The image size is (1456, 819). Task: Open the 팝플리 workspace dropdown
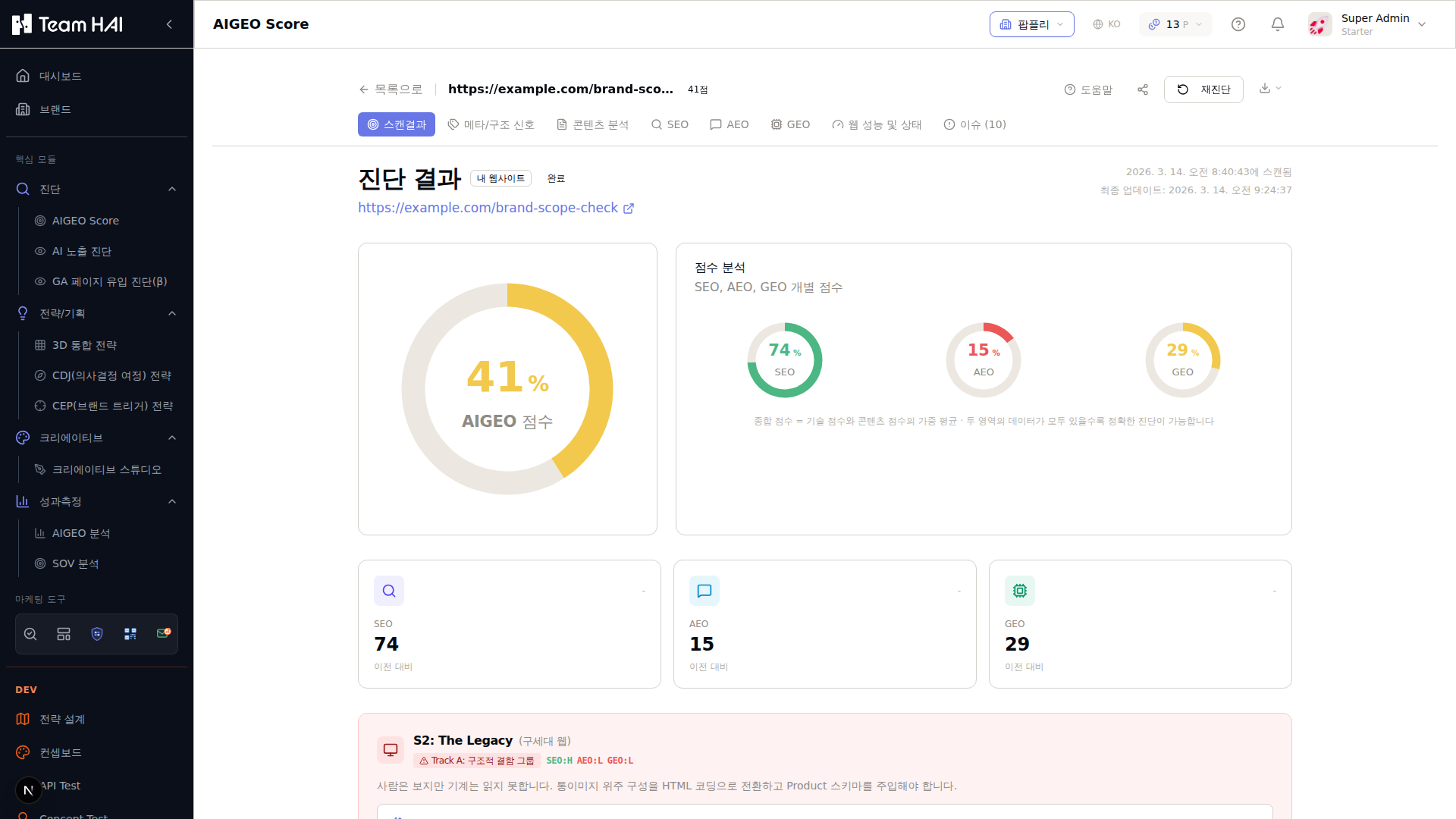pos(1032,24)
